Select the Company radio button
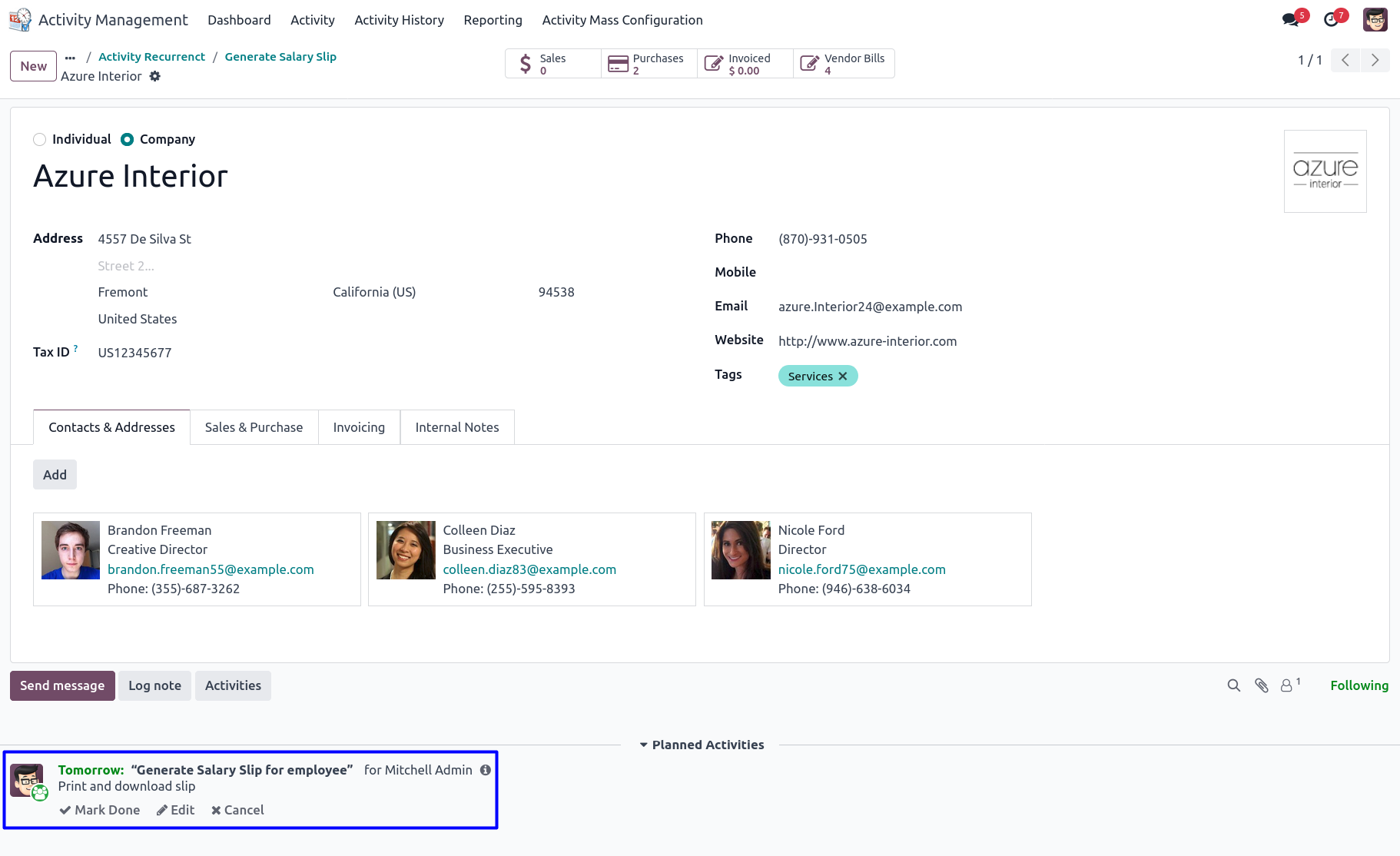The width and height of the screenshot is (1400, 856). (x=128, y=139)
